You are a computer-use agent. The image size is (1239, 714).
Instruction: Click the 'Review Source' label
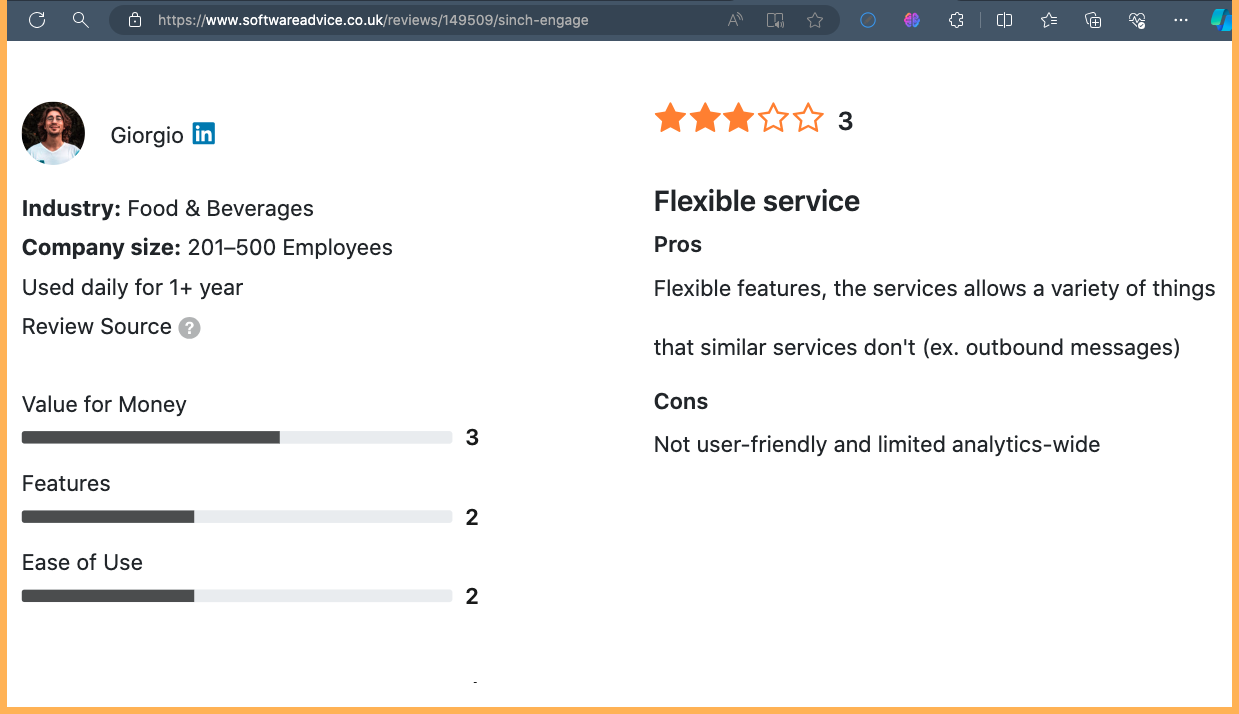[x=97, y=327]
